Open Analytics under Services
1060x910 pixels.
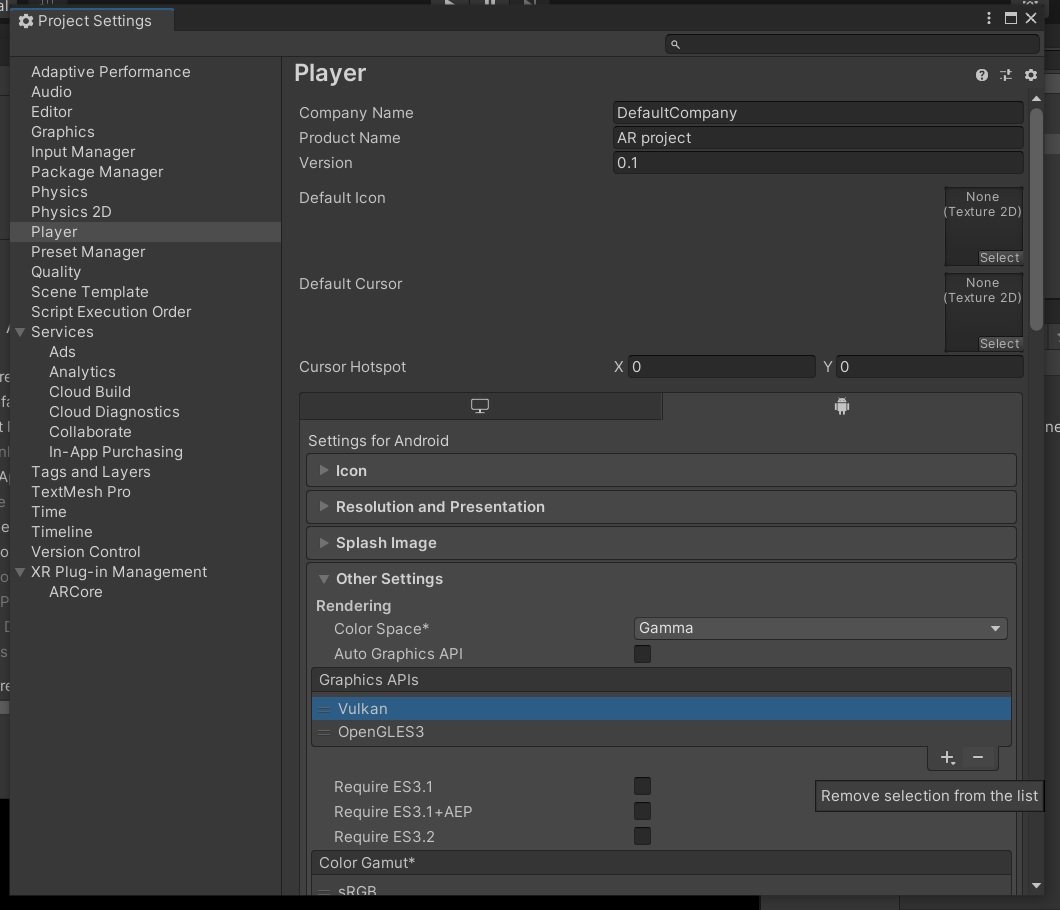(82, 372)
